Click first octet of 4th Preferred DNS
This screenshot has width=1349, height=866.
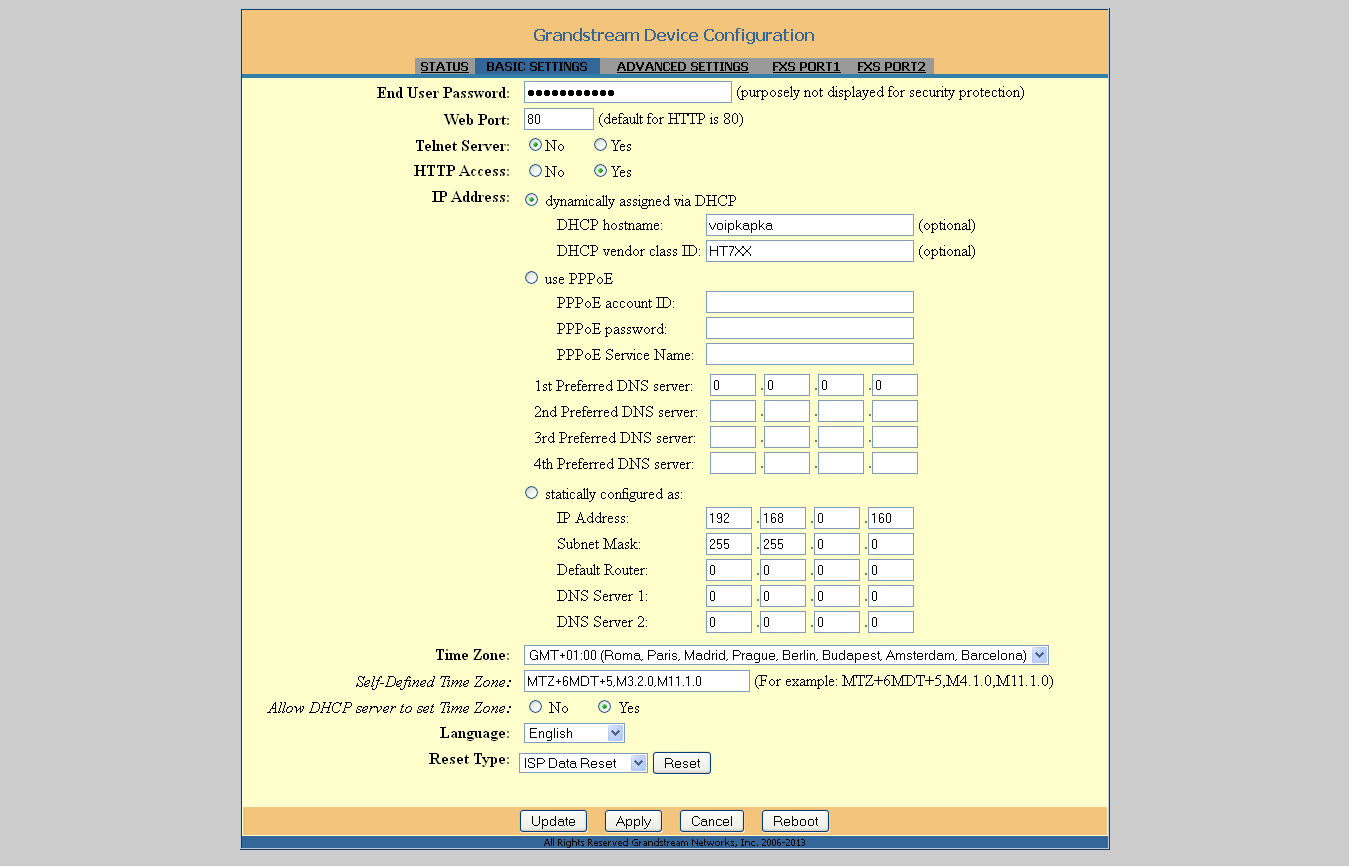(x=733, y=463)
